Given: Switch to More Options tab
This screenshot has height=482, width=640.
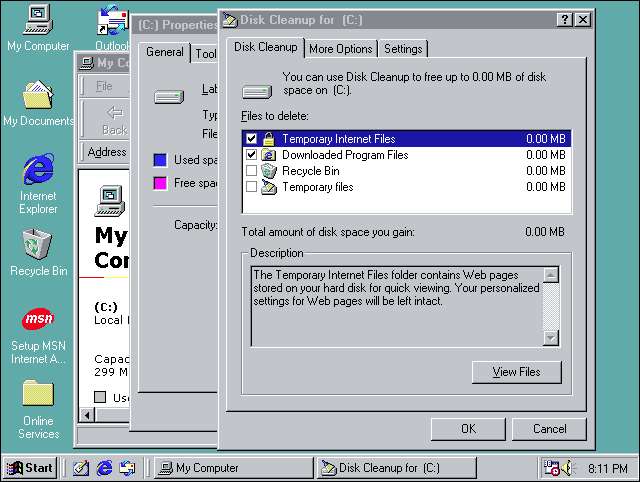Looking at the screenshot, I should pos(341,49).
